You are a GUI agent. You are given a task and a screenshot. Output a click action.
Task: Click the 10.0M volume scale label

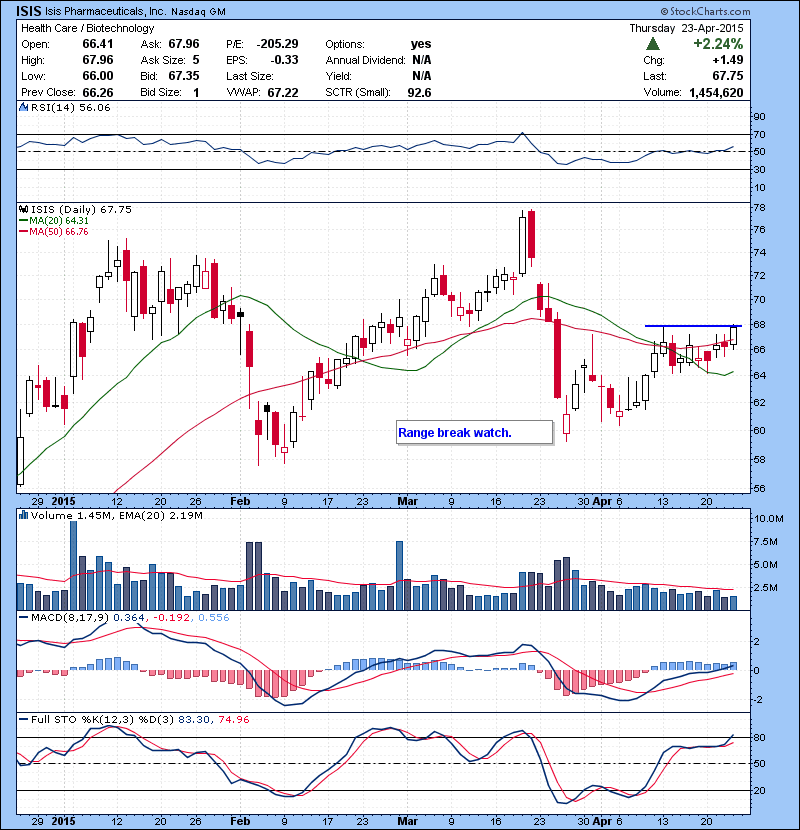768,518
